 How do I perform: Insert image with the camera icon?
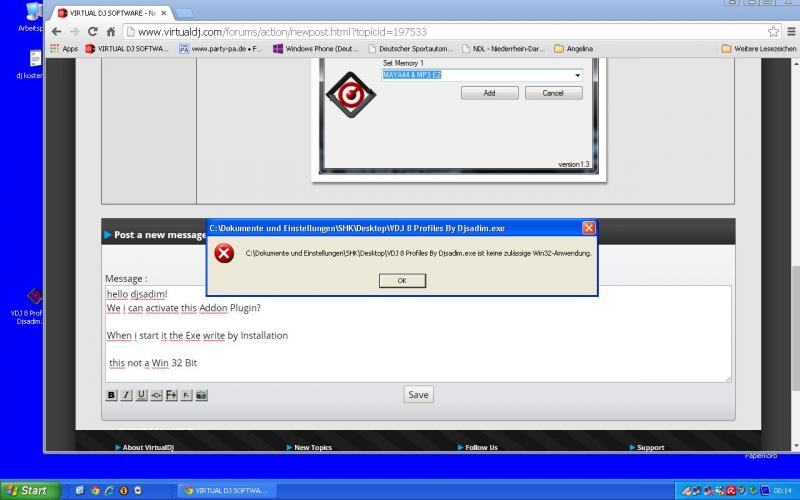202,395
